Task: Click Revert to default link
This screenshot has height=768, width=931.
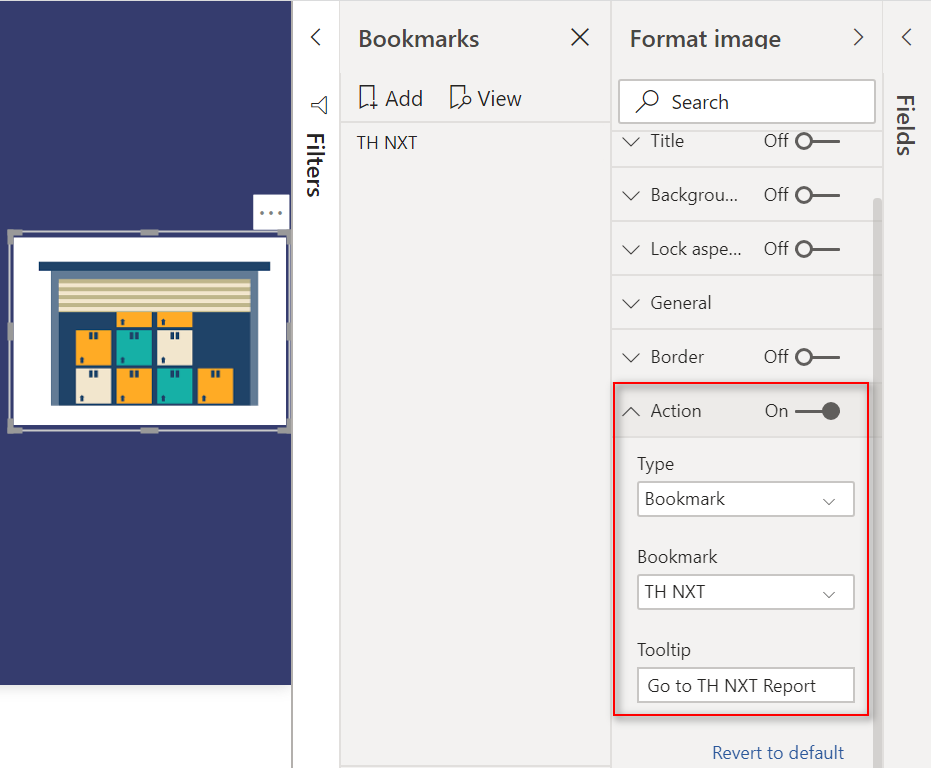Action: click(778, 752)
